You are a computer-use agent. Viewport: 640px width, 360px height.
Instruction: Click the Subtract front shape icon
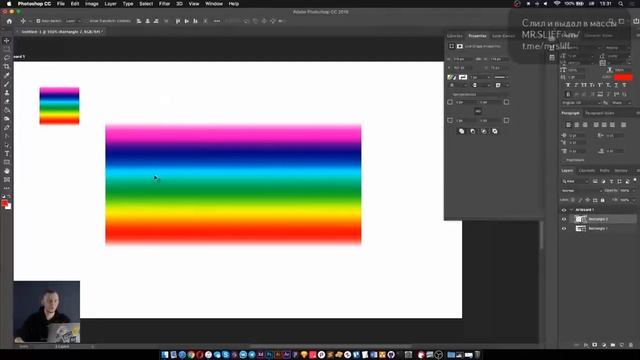point(473,131)
